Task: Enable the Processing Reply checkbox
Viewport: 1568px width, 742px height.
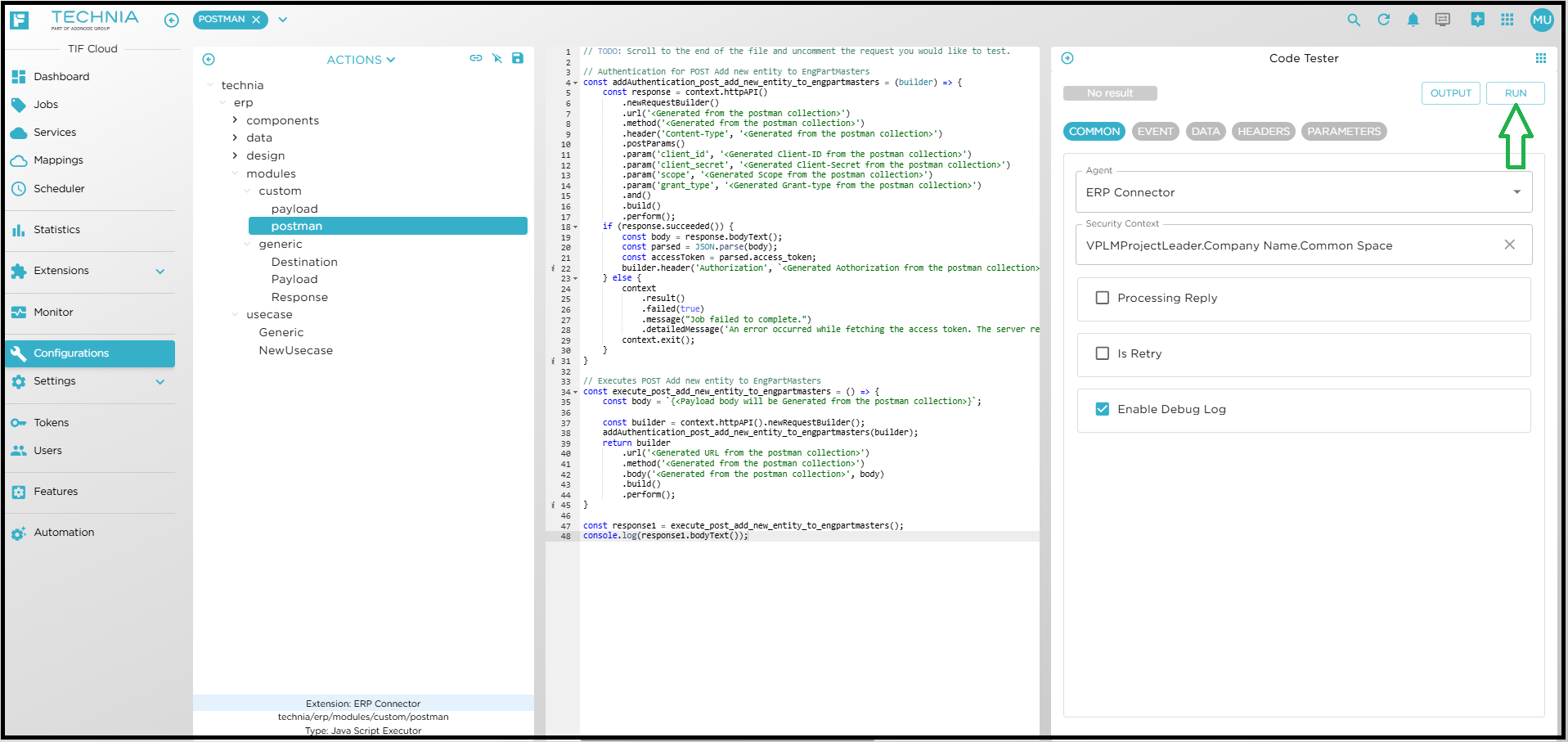Action: click(x=1102, y=298)
